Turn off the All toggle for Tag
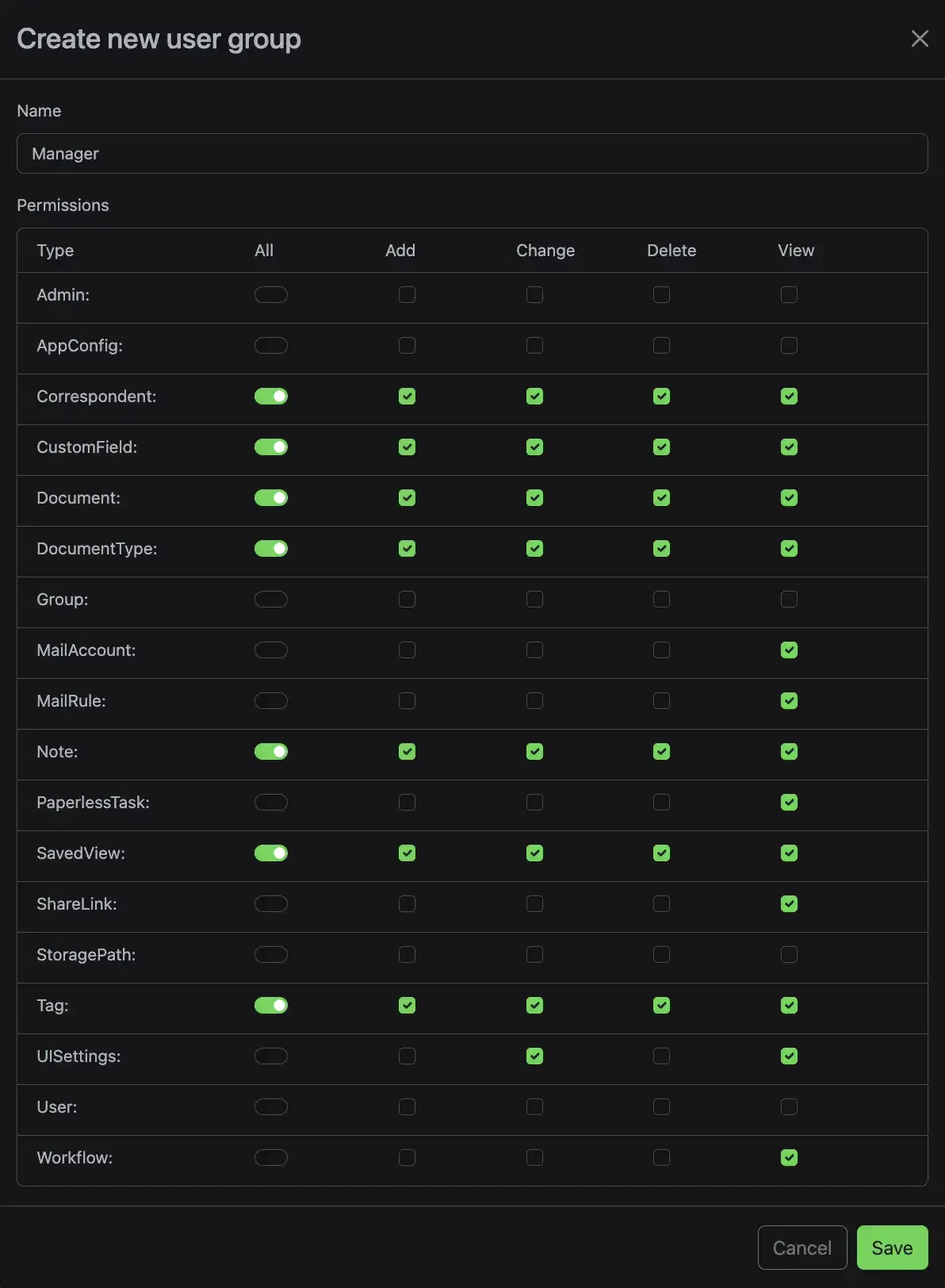The width and height of the screenshot is (945, 1288). click(x=271, y=1006)
